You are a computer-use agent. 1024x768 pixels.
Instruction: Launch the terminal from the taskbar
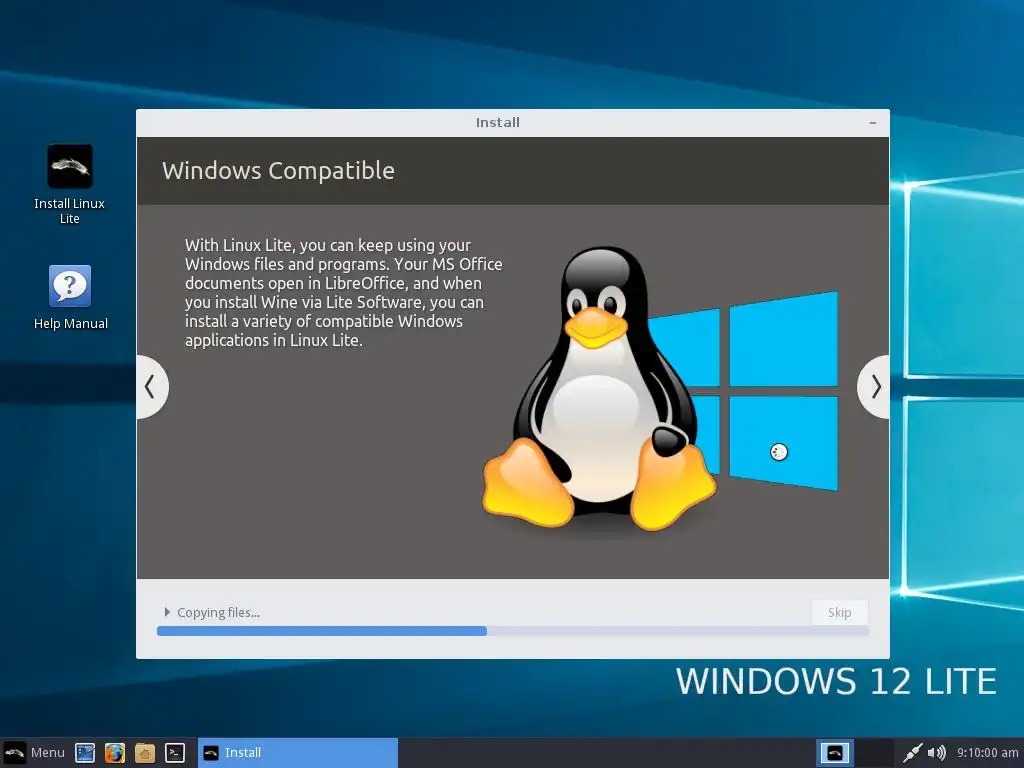[x=174, y=753]
